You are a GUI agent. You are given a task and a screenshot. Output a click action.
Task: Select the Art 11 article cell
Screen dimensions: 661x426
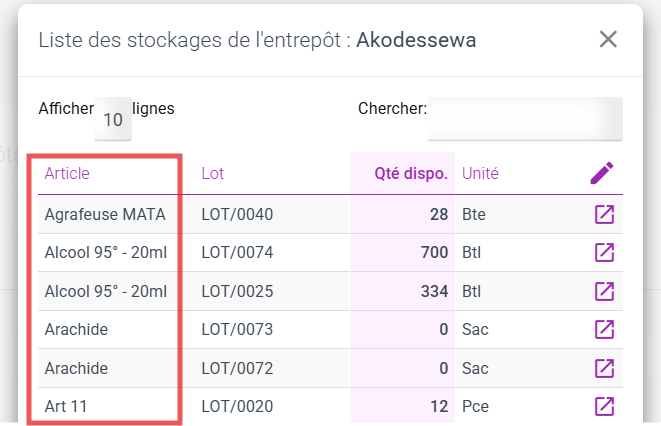tap(65, 406)
